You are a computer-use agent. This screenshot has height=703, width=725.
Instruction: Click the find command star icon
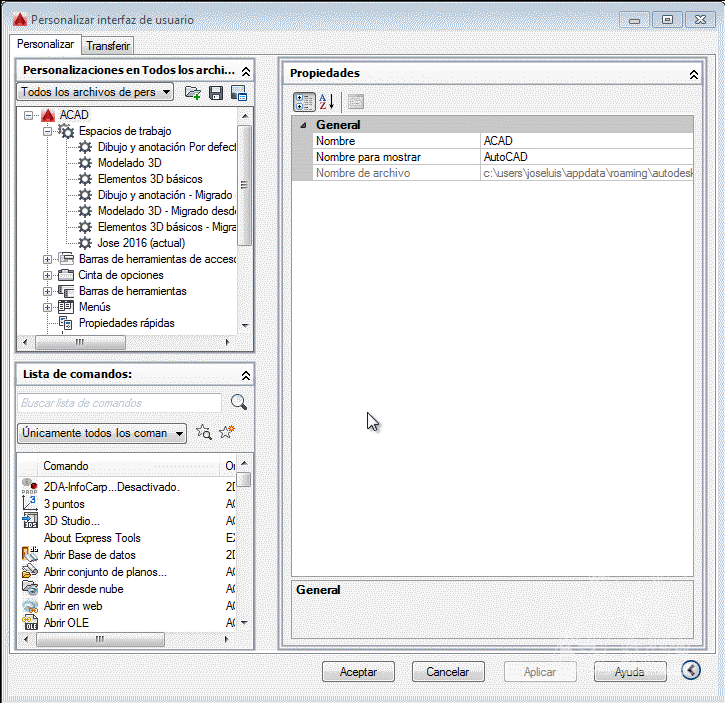coord(203,432)
